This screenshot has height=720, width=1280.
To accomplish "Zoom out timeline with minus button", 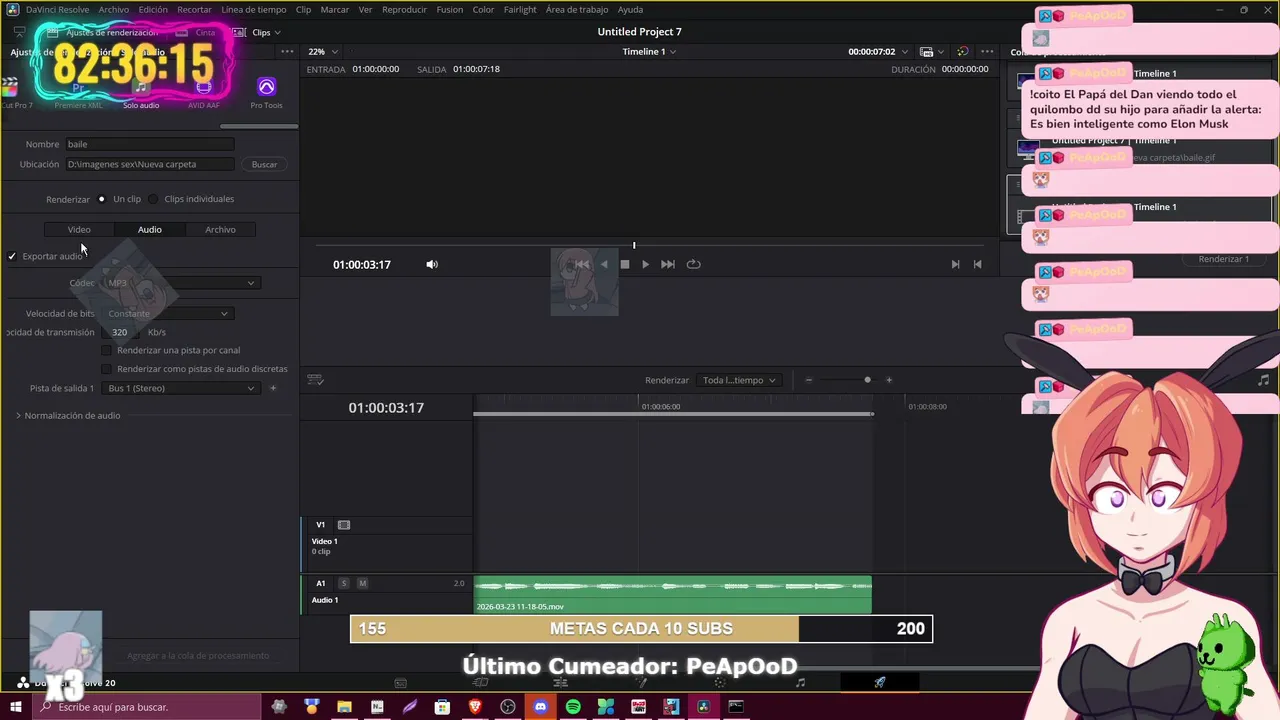I will coord(809,380).
